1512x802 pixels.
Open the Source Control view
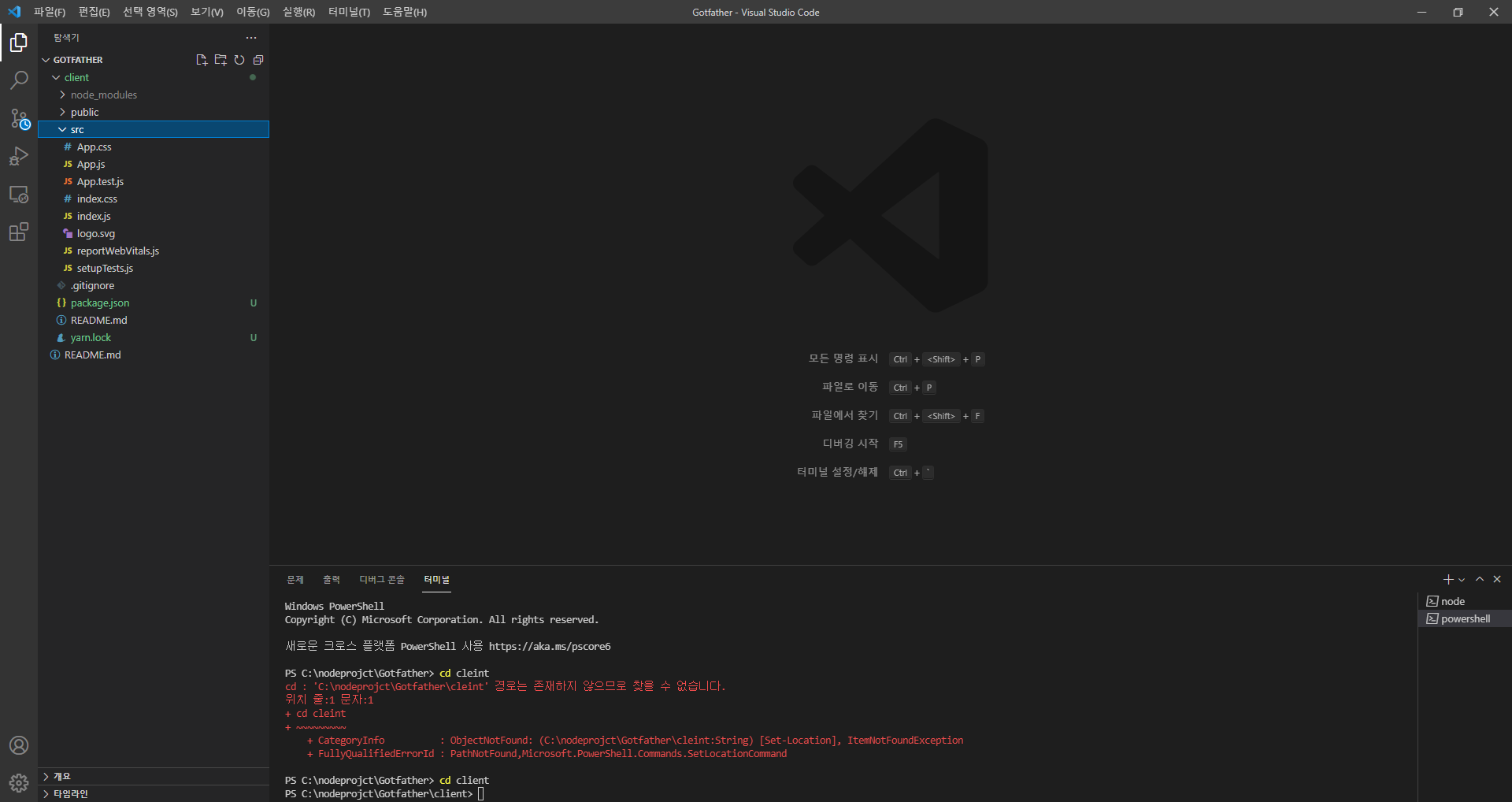coord(19,118)
